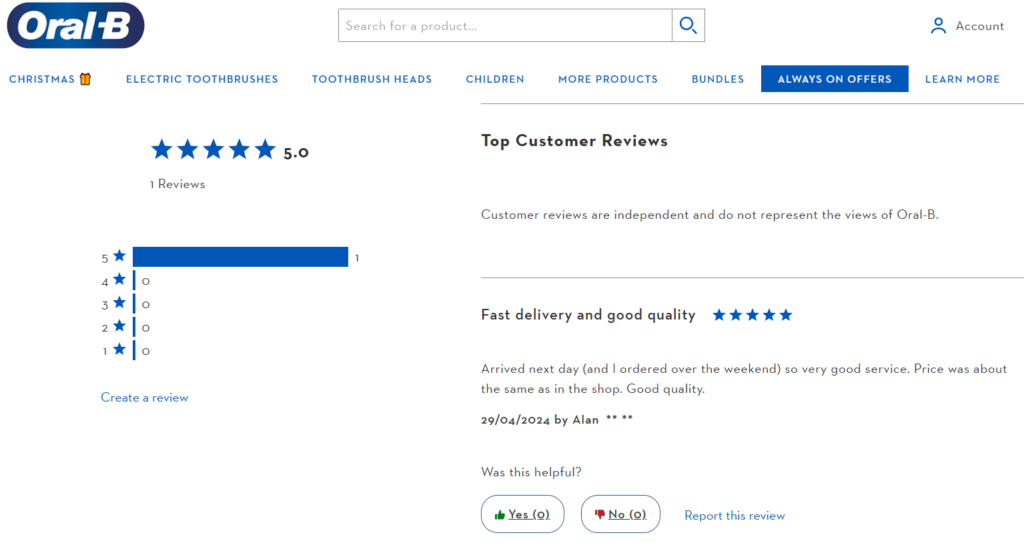Expand the More Products menu
The image size is (1024, 553).
(x=608, y=79)
